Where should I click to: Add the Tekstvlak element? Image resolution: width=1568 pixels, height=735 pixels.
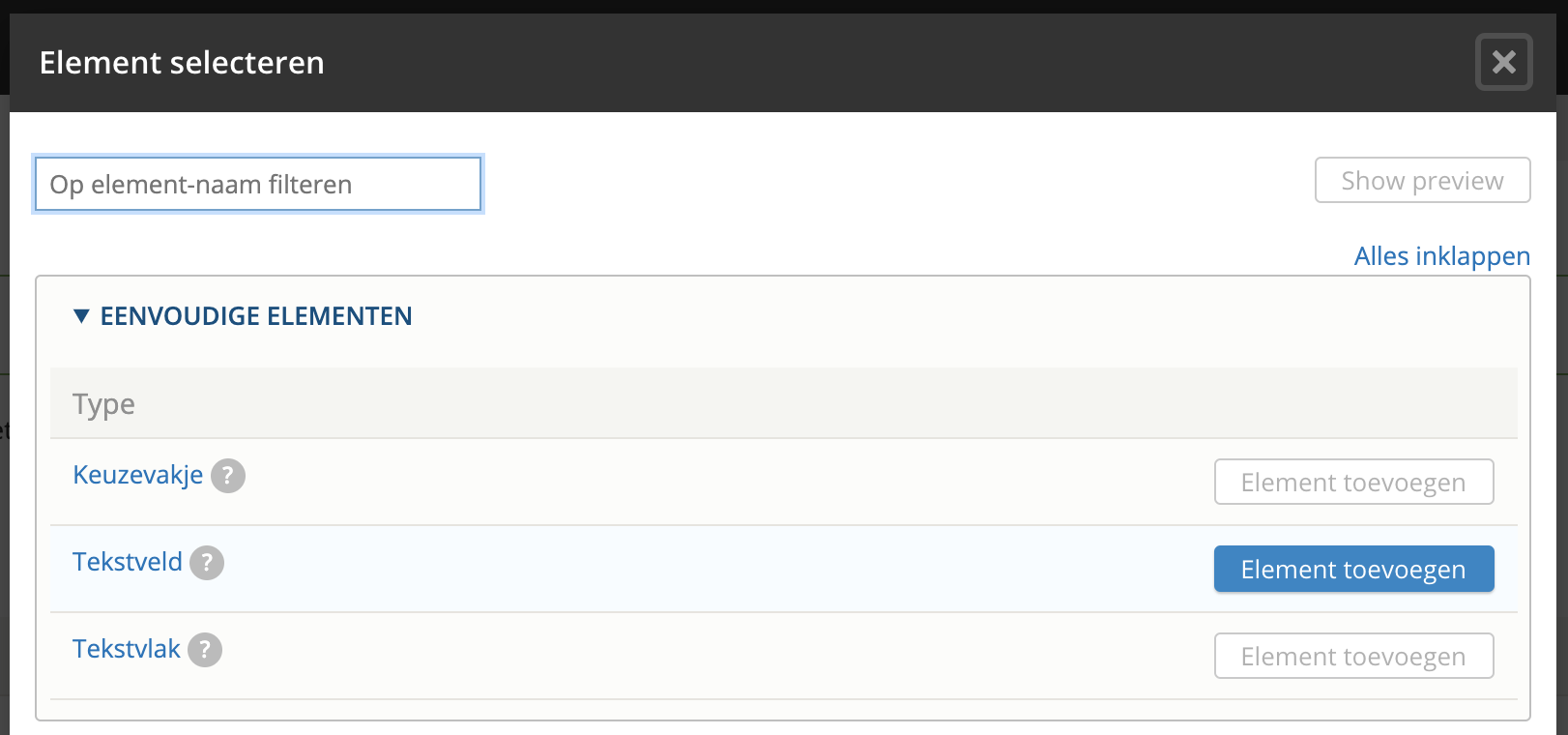click(x=1353, y=657)
